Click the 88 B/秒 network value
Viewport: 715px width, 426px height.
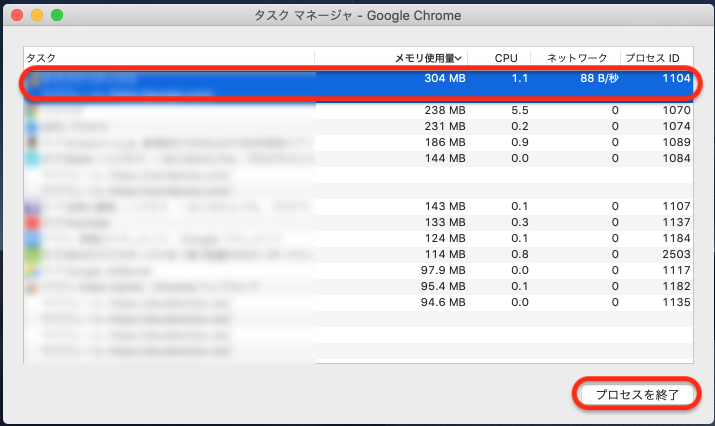[x=599, y=78]
